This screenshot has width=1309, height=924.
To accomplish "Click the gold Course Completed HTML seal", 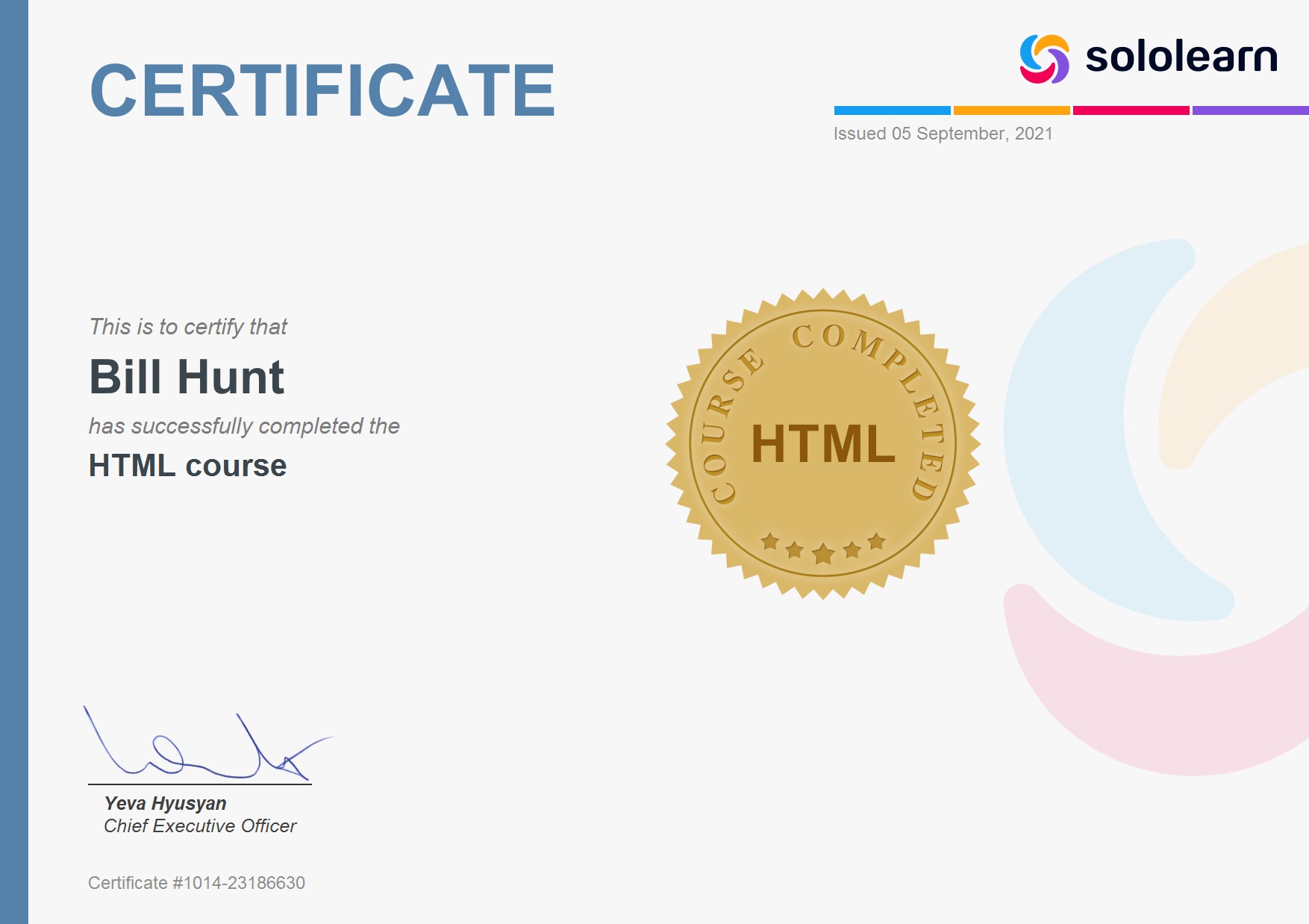I will pyautogui.click(x=822, y=444).
